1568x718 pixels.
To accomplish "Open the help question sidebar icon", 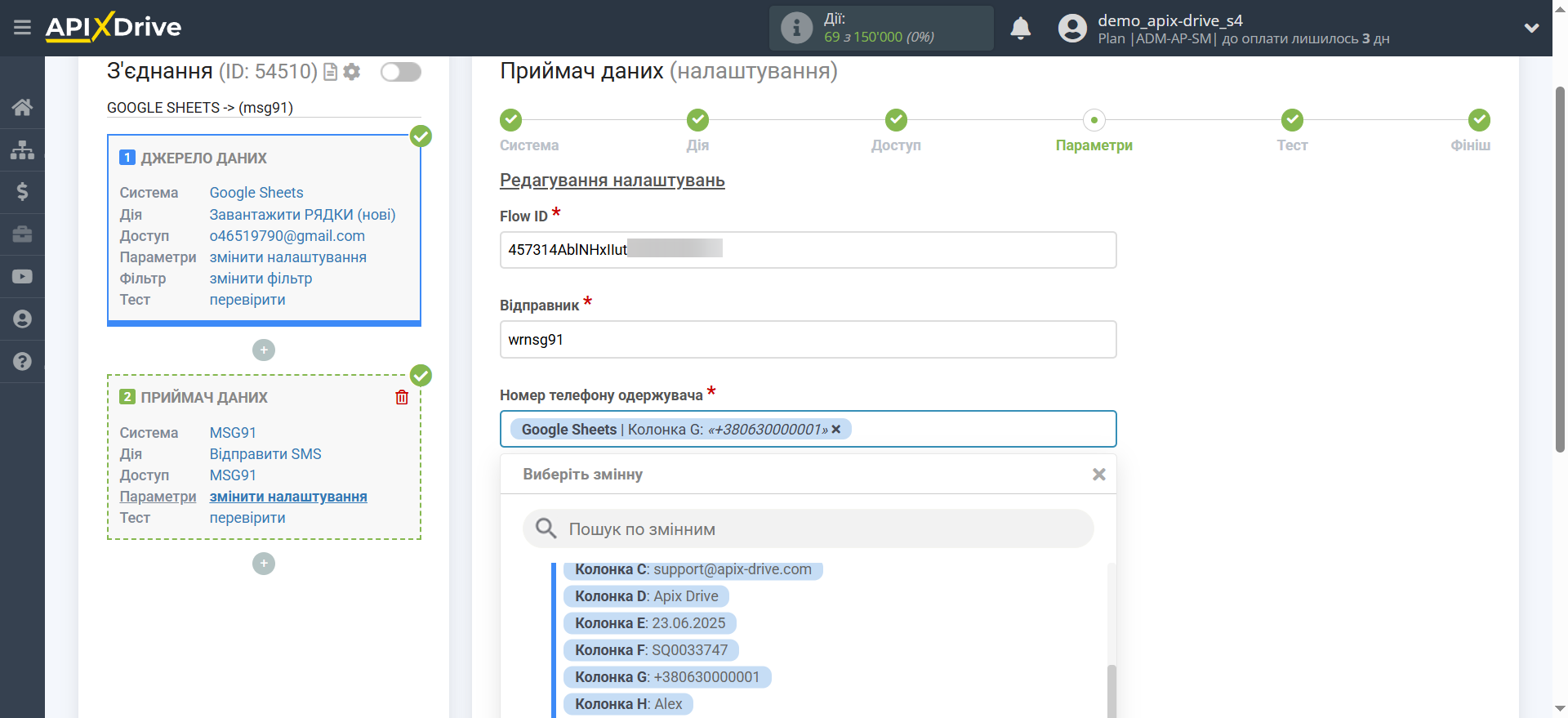I will click(x=22, y=362).
